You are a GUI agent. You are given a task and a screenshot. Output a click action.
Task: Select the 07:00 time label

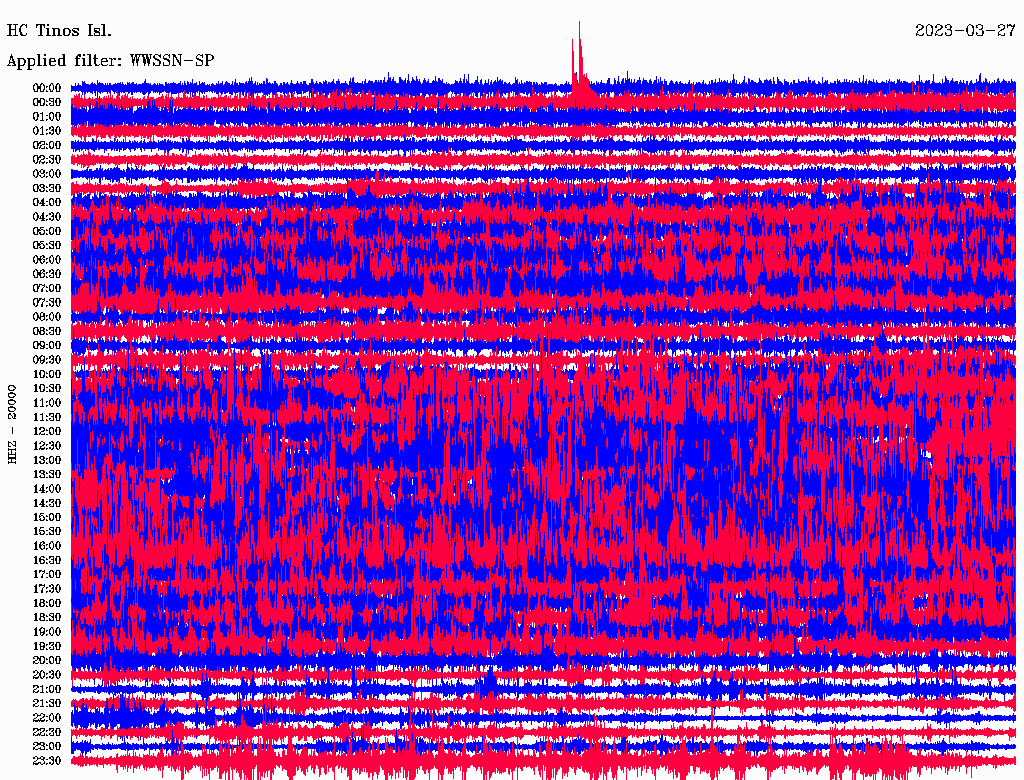[x=47, y=288]
